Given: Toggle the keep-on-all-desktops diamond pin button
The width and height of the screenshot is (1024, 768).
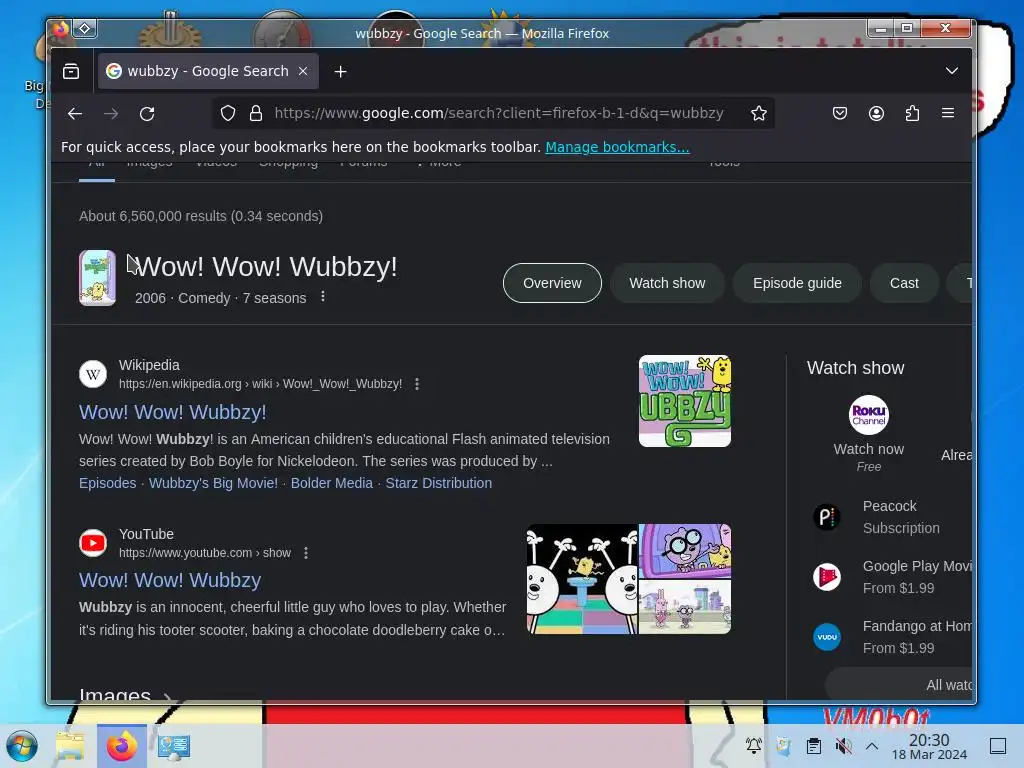Looking at the screenshot, I should (x=85, y=29).
